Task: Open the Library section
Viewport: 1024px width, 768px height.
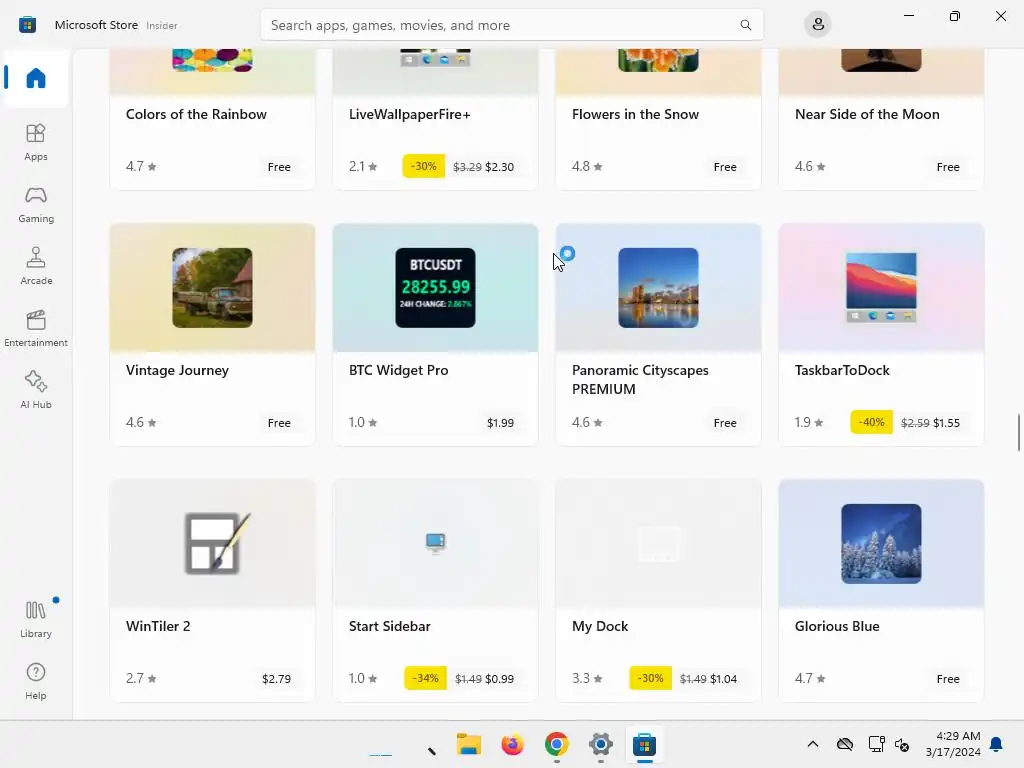Action: coord(36,619)
